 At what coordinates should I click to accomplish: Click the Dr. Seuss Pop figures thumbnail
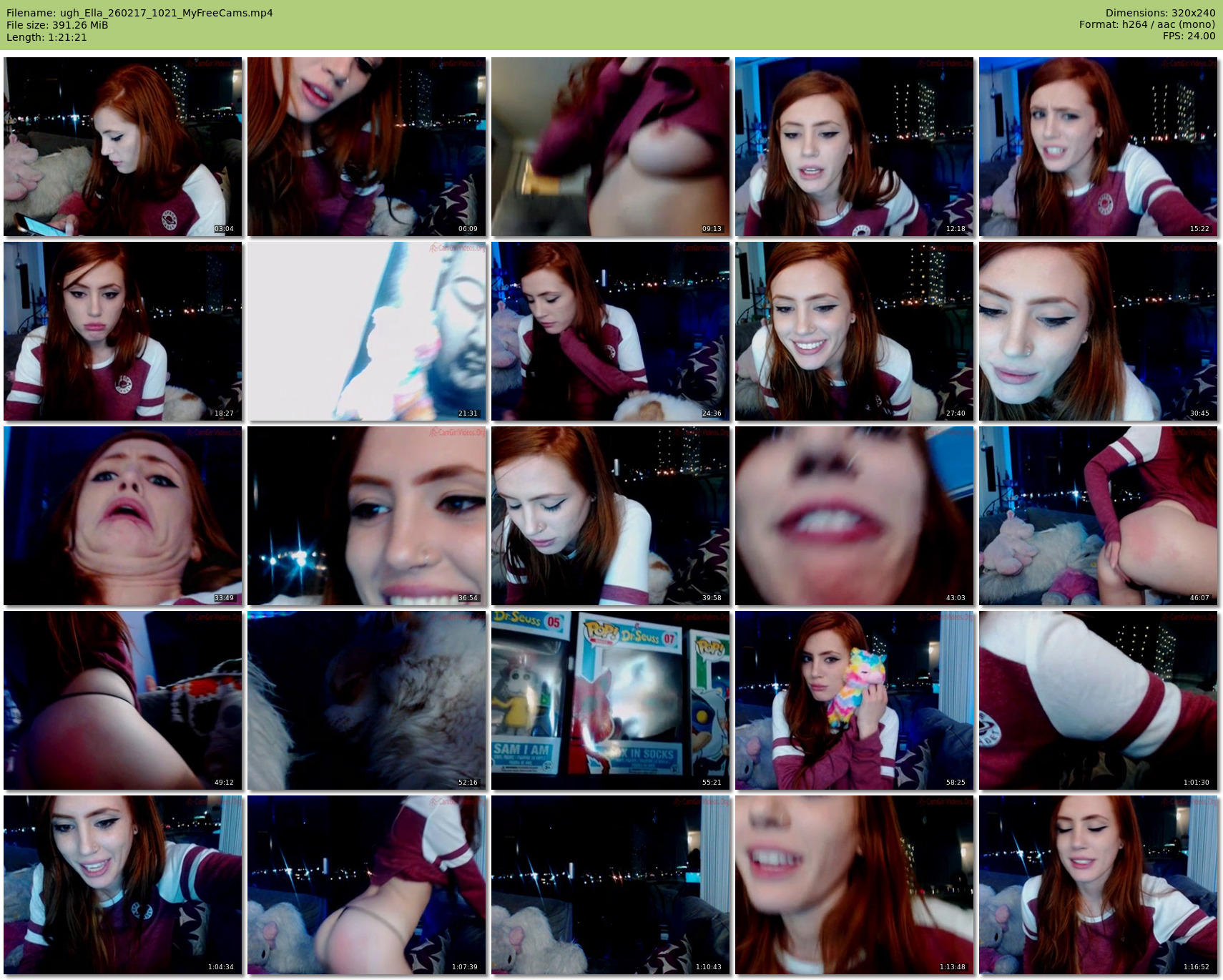pos(610,700)
